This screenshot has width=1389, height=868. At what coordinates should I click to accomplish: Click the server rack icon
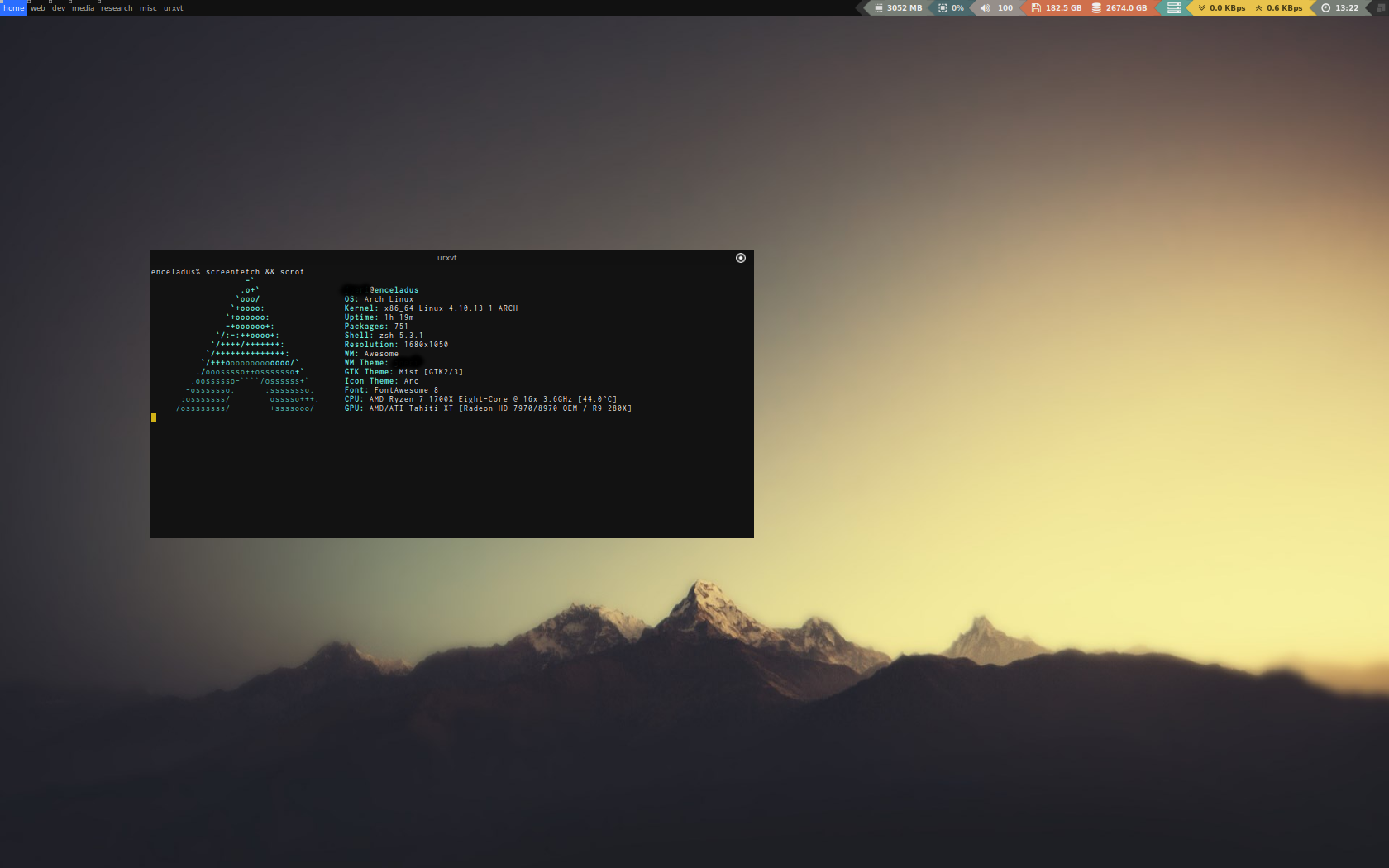click(1173, 7)
